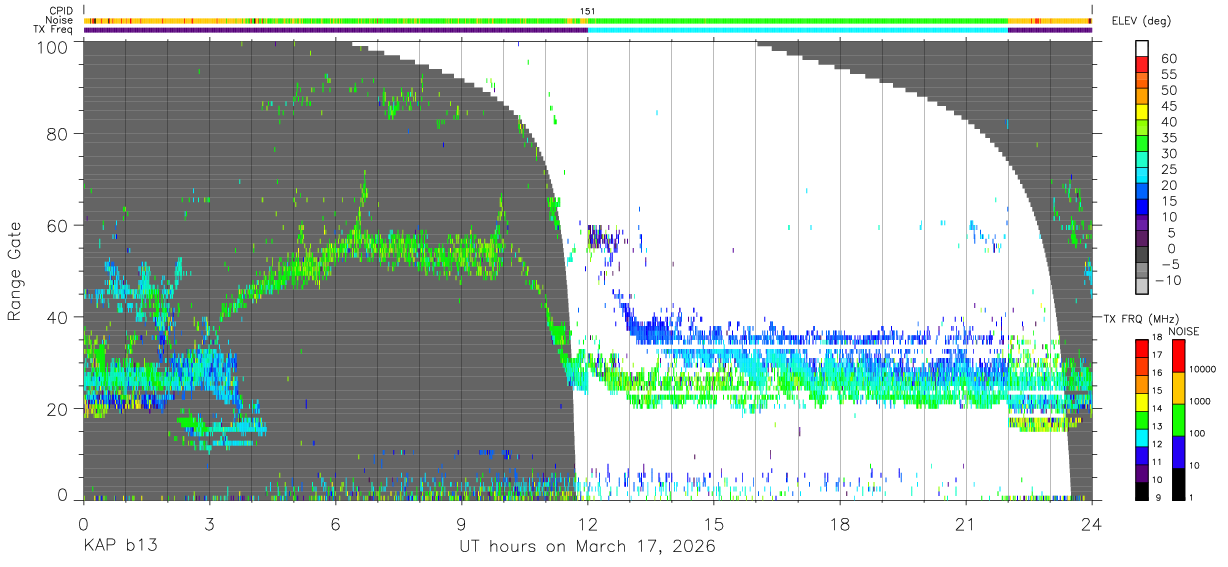Click the 'CPID' row label
Viewport: 1228px width, 567px height.
60,11
